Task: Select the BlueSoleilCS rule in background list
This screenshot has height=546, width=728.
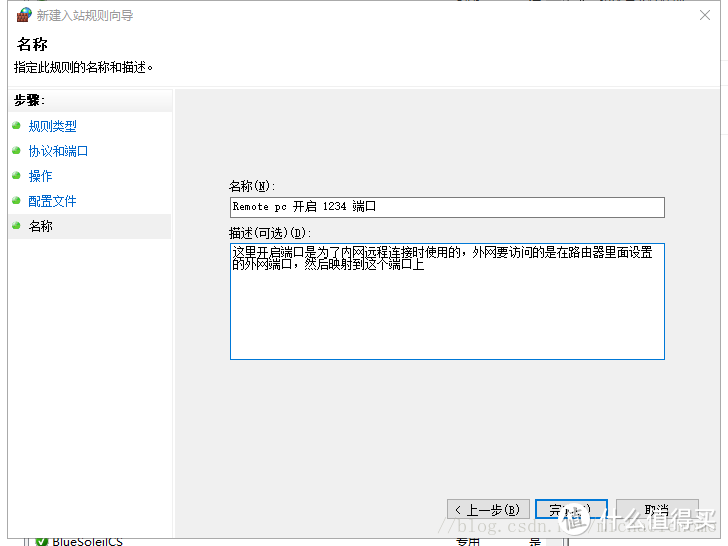Action: 86,541
